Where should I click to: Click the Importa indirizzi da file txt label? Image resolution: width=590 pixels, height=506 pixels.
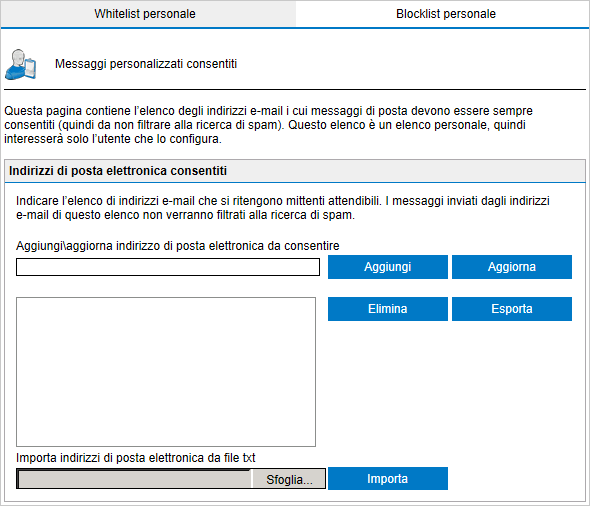click(x=135, y=458)
